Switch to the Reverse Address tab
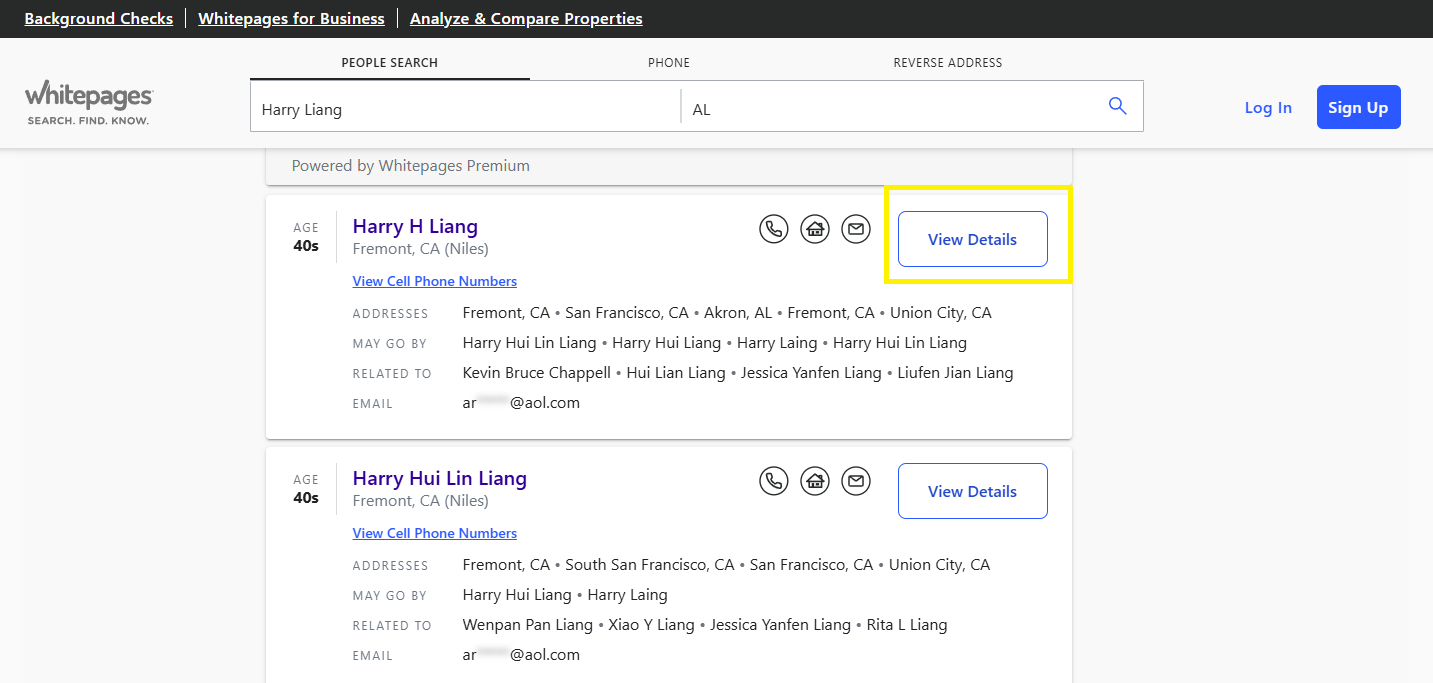Image resolution: width=1433 pixels, height=683 pixels. (x=948, y=63)
